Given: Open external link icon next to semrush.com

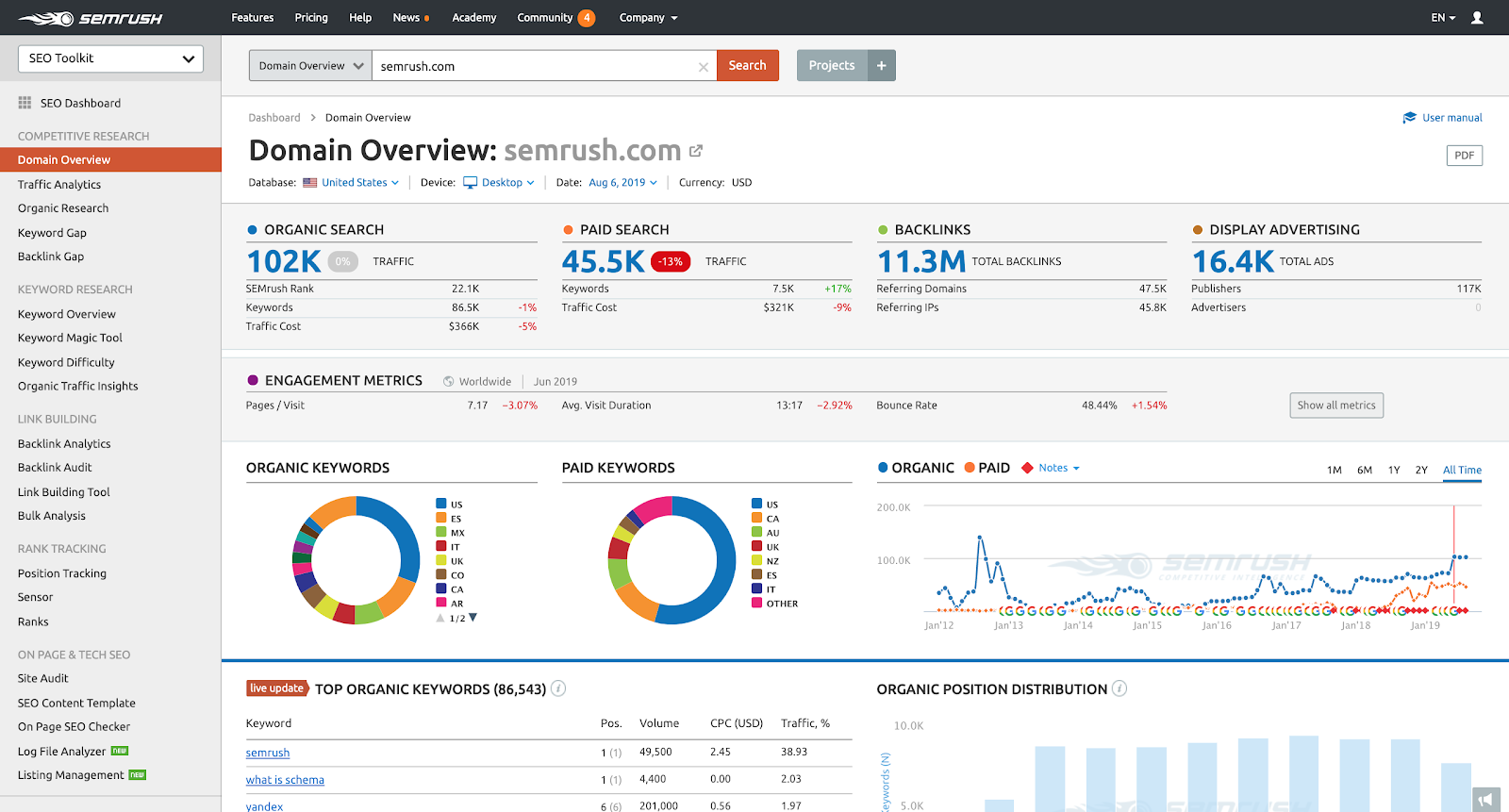Looking at the screenshot, I should tap(696, 151).
